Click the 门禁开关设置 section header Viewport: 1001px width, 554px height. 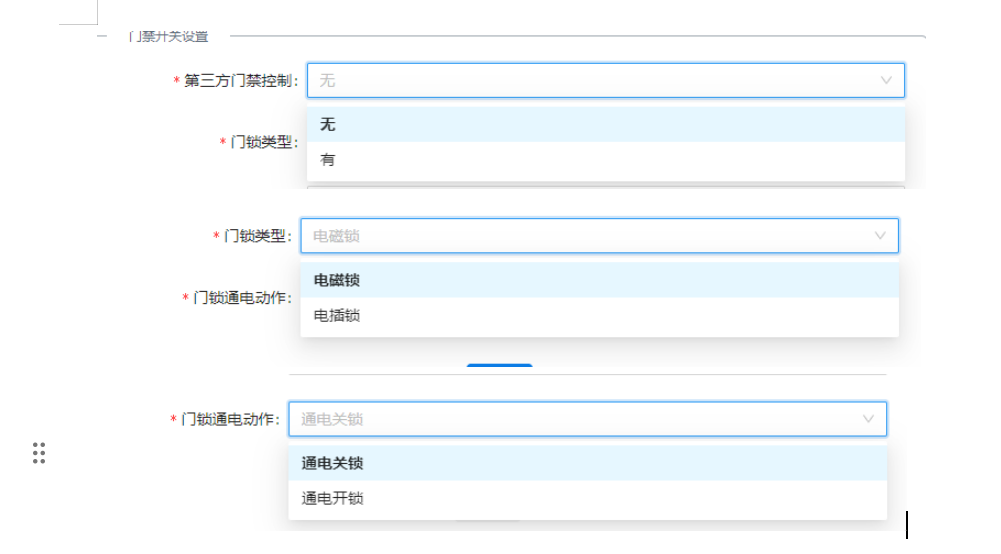pyautogui.click(x=168, y=37)
